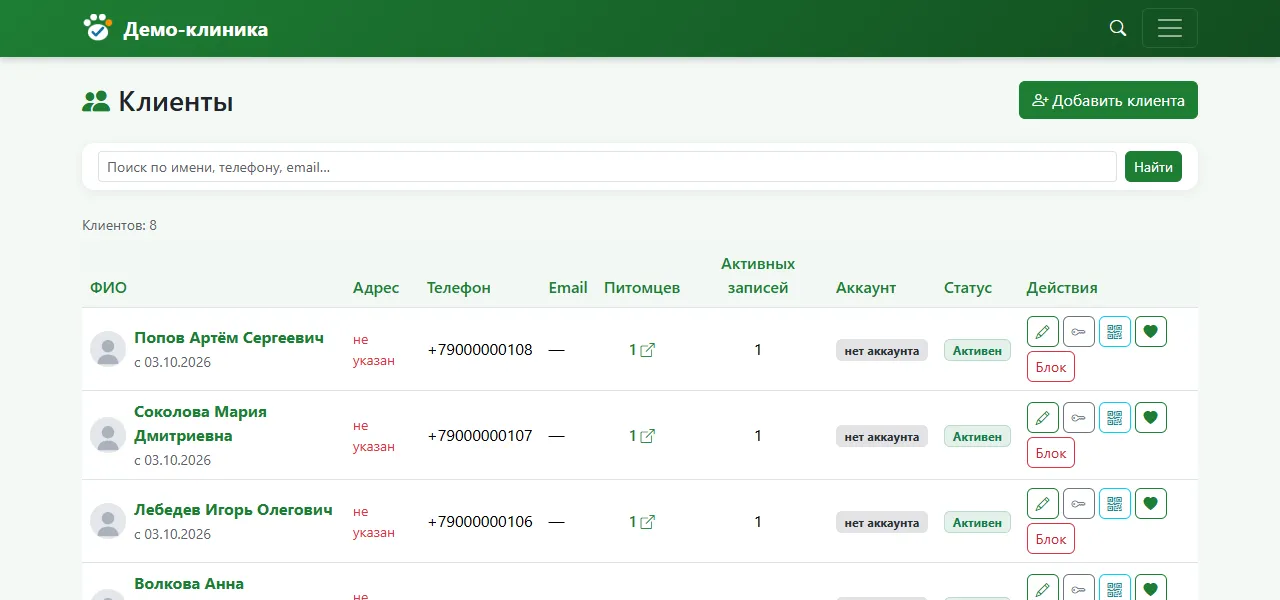Click нет аккаунта badge for Соколова
The height and width of the screenshot is (600, 1280).
(882, 436)
